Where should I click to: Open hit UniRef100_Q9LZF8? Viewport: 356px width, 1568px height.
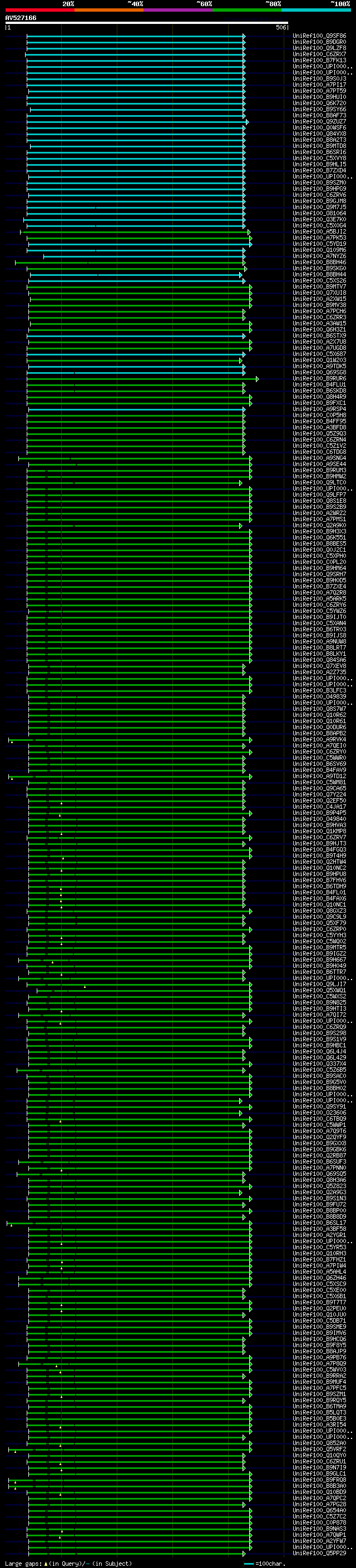click(319, 48)
